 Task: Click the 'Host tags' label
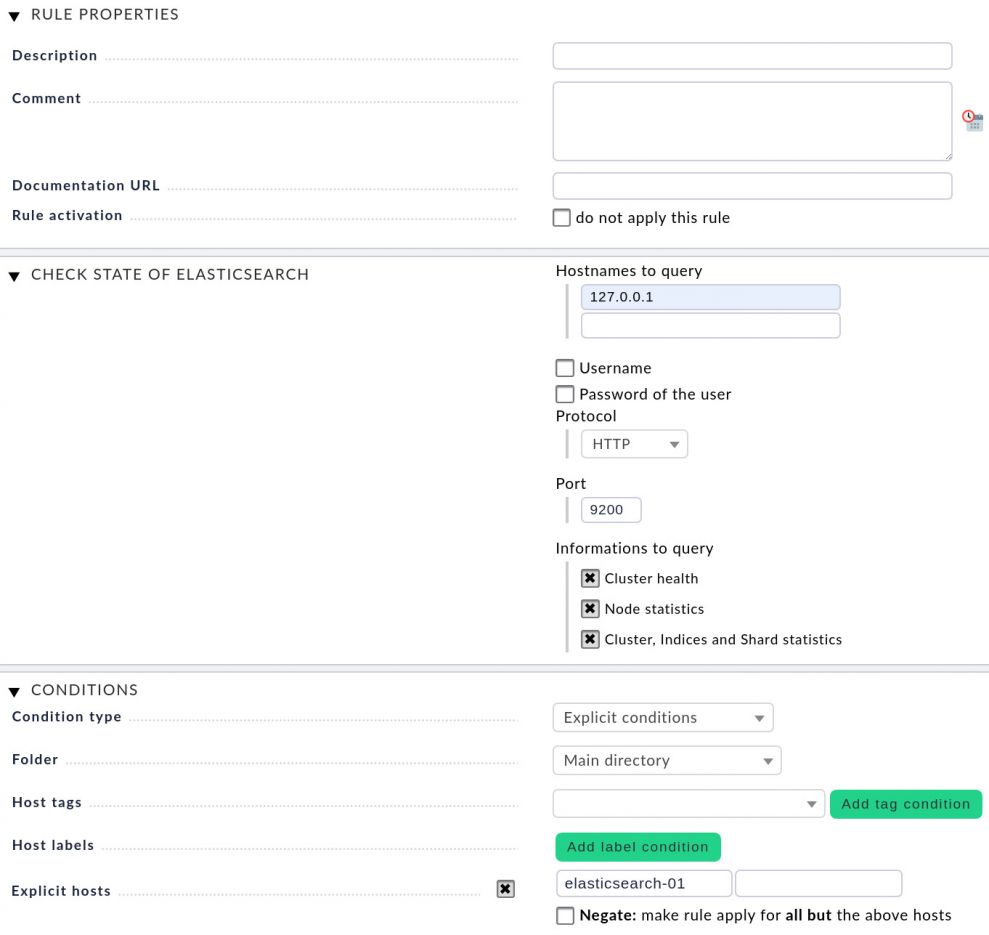point(47,803)
